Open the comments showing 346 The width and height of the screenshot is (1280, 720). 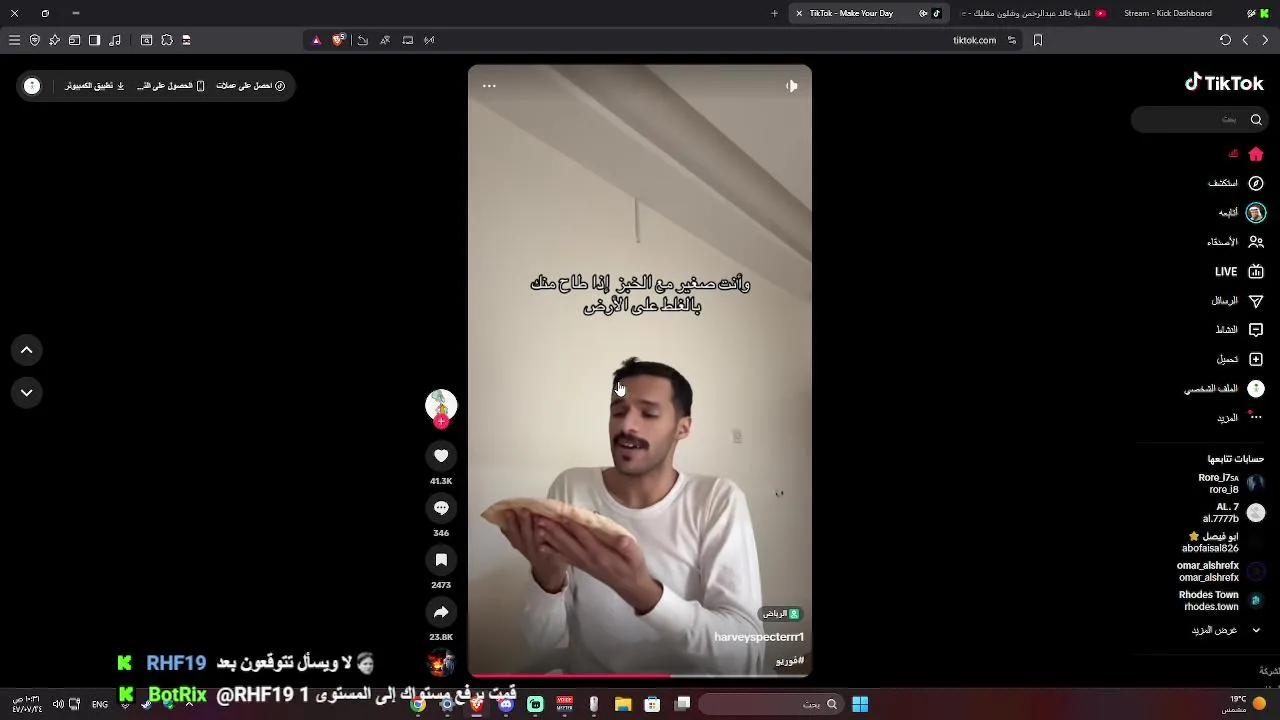point(441,508)
